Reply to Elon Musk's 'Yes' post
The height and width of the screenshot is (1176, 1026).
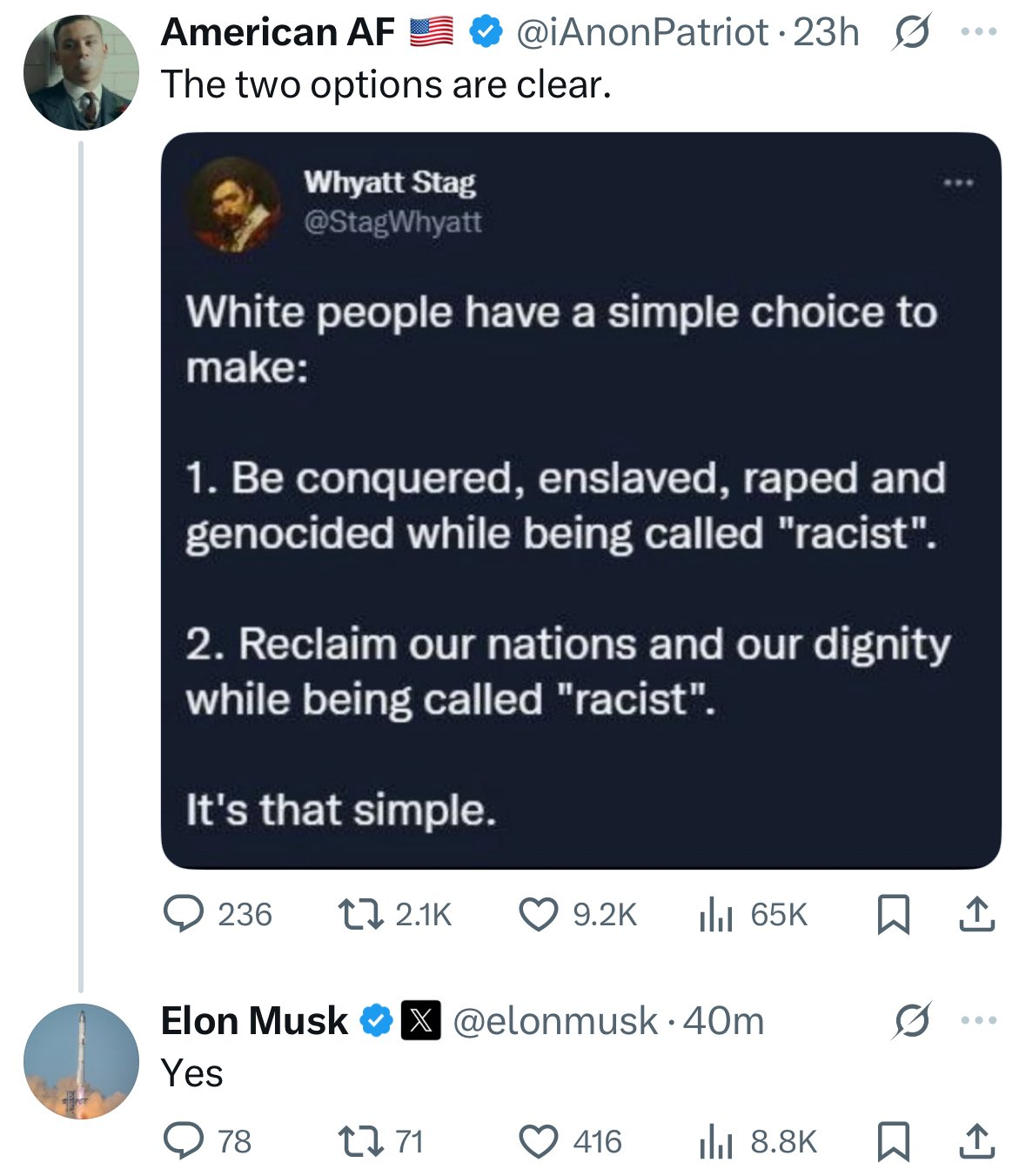coord(185,1141)
